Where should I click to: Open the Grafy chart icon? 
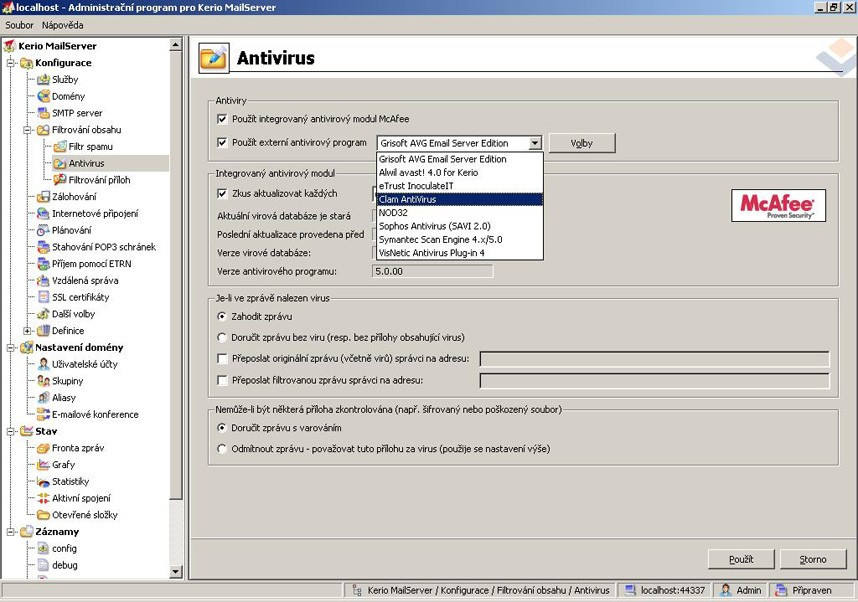click(43, 465)
